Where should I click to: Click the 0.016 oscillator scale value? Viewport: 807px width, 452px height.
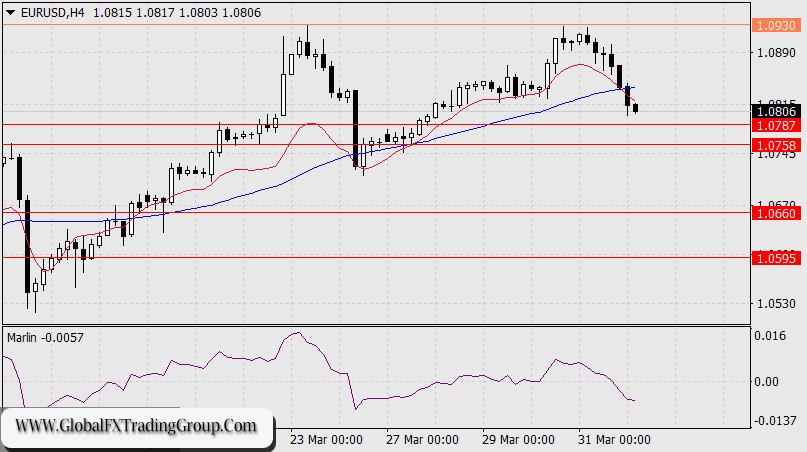coord(770,336)
